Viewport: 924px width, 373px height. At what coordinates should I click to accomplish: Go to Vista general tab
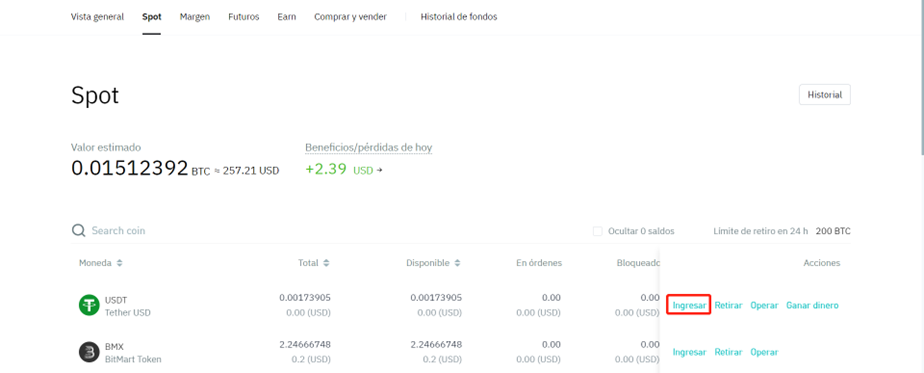tap(97, 17)
